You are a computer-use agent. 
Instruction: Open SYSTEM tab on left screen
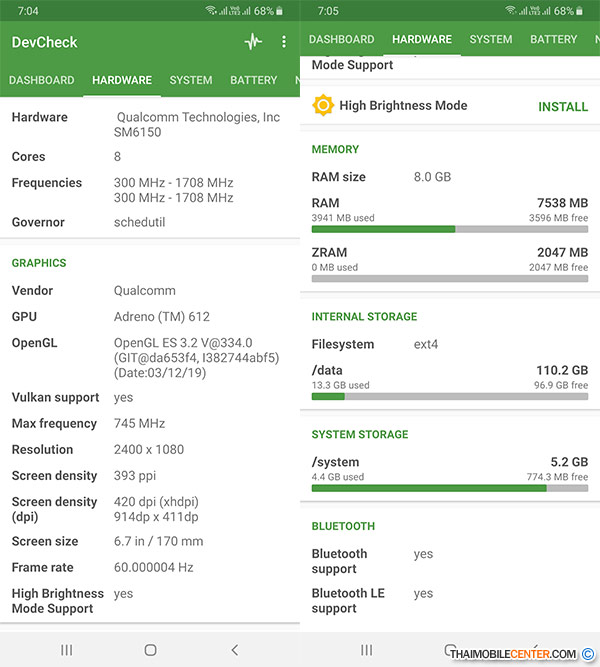point(191,80)
